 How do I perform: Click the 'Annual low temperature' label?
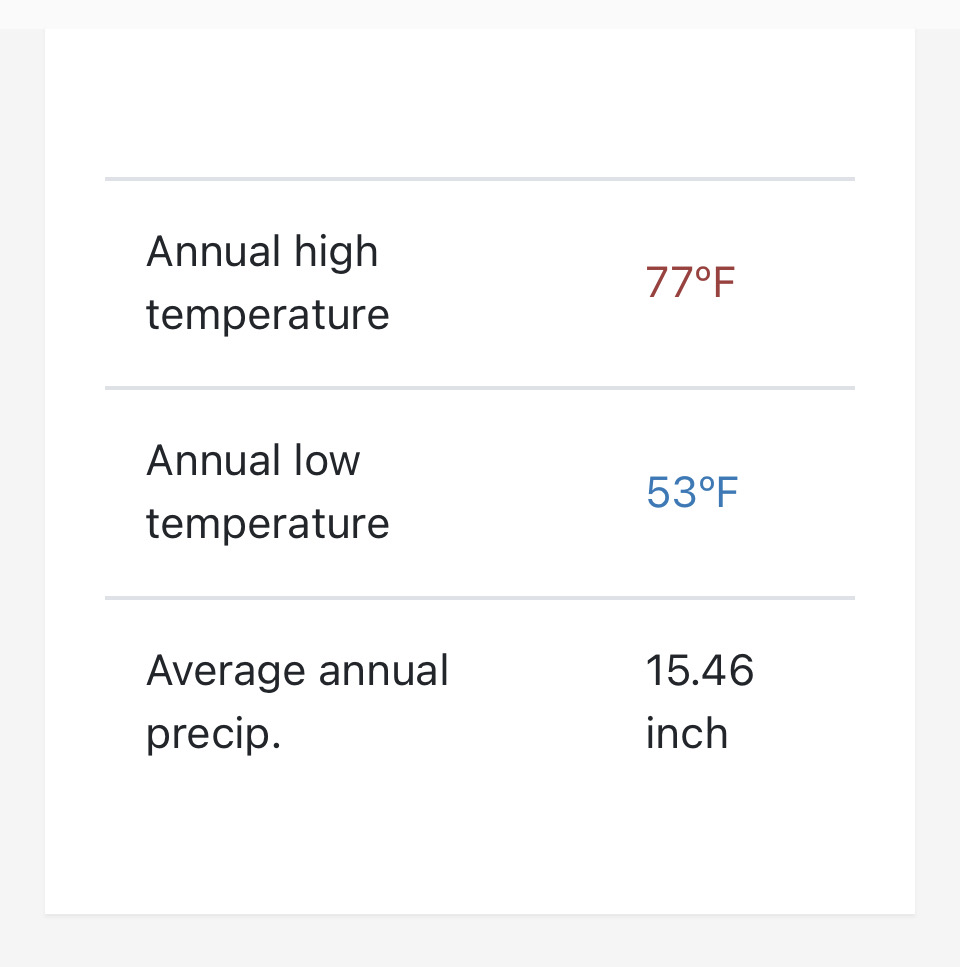click(x=268, y=492)
